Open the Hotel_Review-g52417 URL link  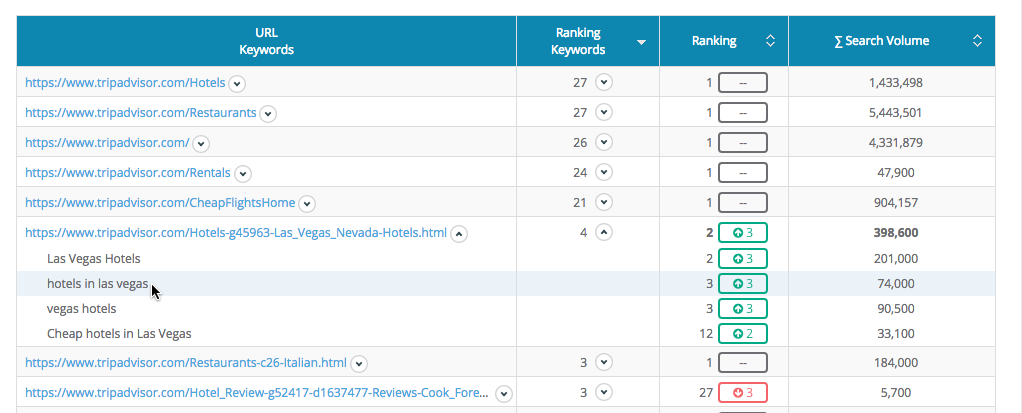tap(257, 392)
